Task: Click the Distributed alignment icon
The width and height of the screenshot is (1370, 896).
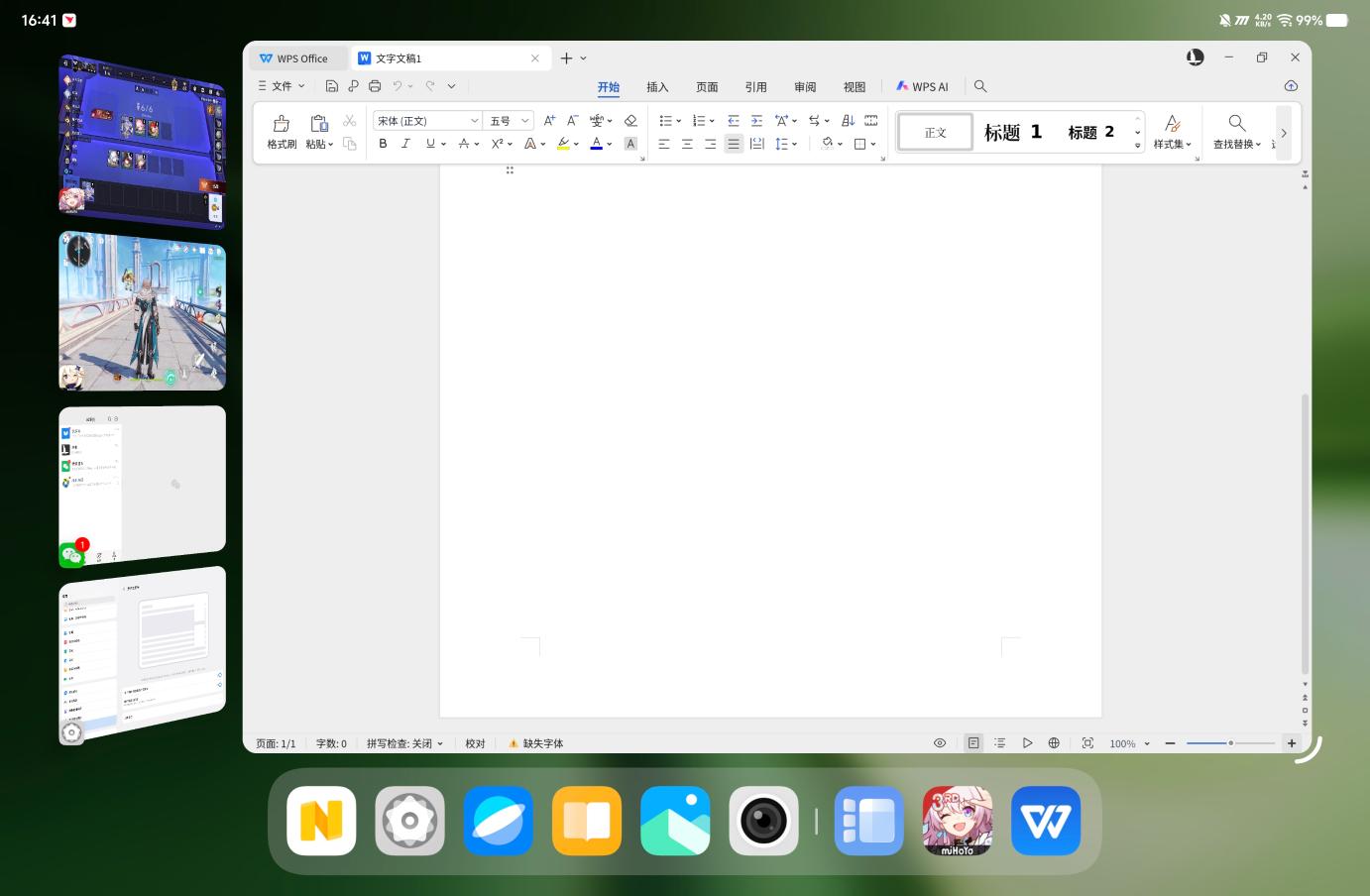Action: (x=756, y=144)
